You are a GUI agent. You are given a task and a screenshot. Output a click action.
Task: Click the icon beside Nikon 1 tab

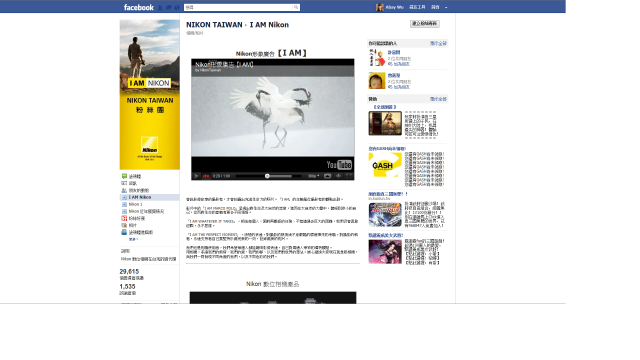[x=124, y=204]
